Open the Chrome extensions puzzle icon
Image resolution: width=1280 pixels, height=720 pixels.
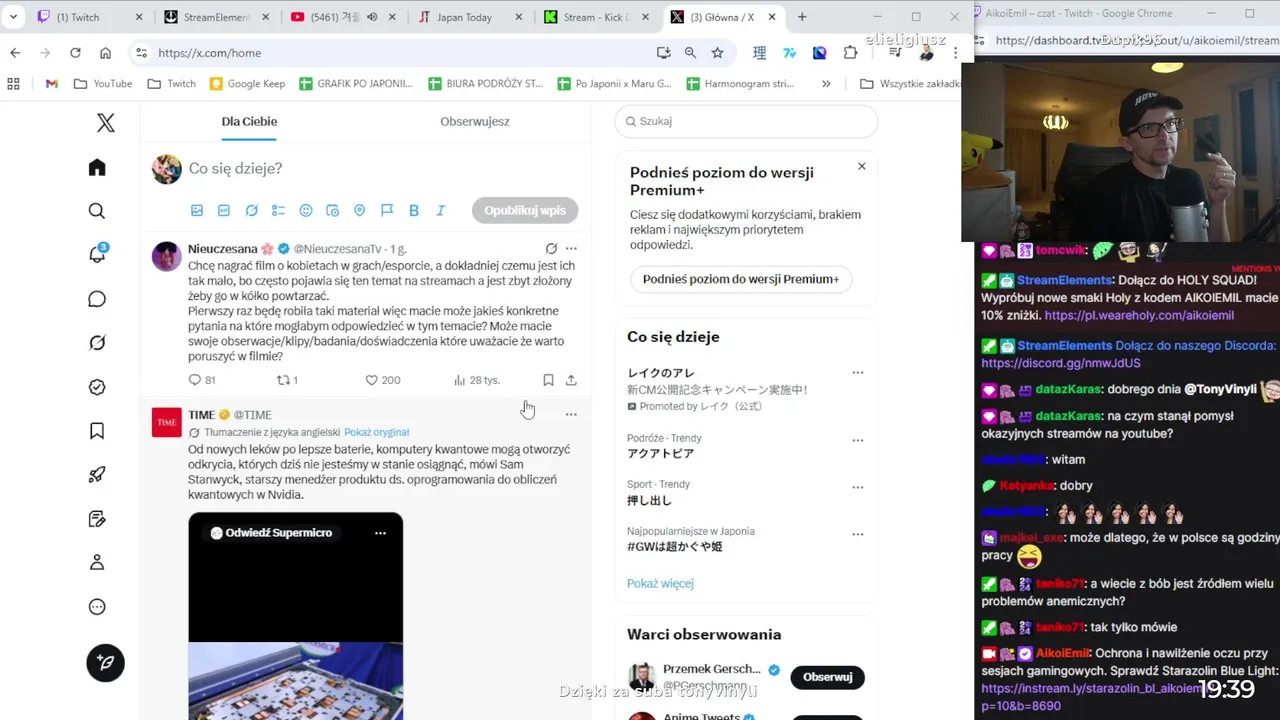pos(851,53)
